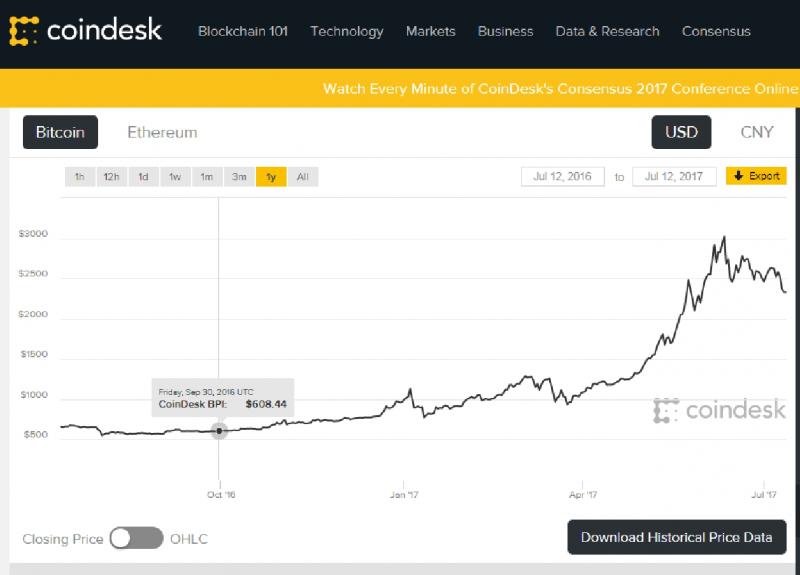Go to the Business section
This screenshot has height=575, width=800.
click(x=505, y=31)
